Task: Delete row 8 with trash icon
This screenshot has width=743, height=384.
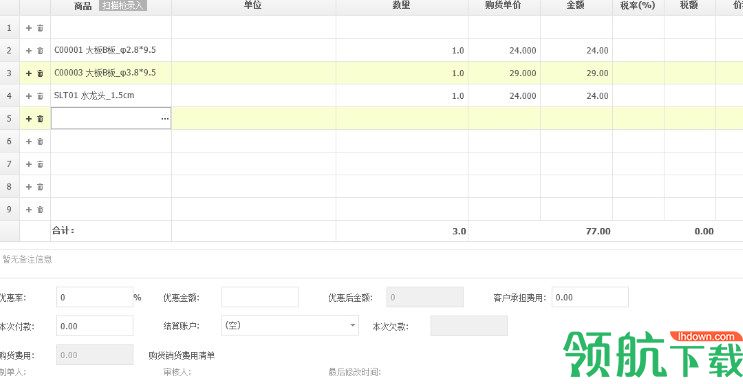Action: click(x=40, y=187)
